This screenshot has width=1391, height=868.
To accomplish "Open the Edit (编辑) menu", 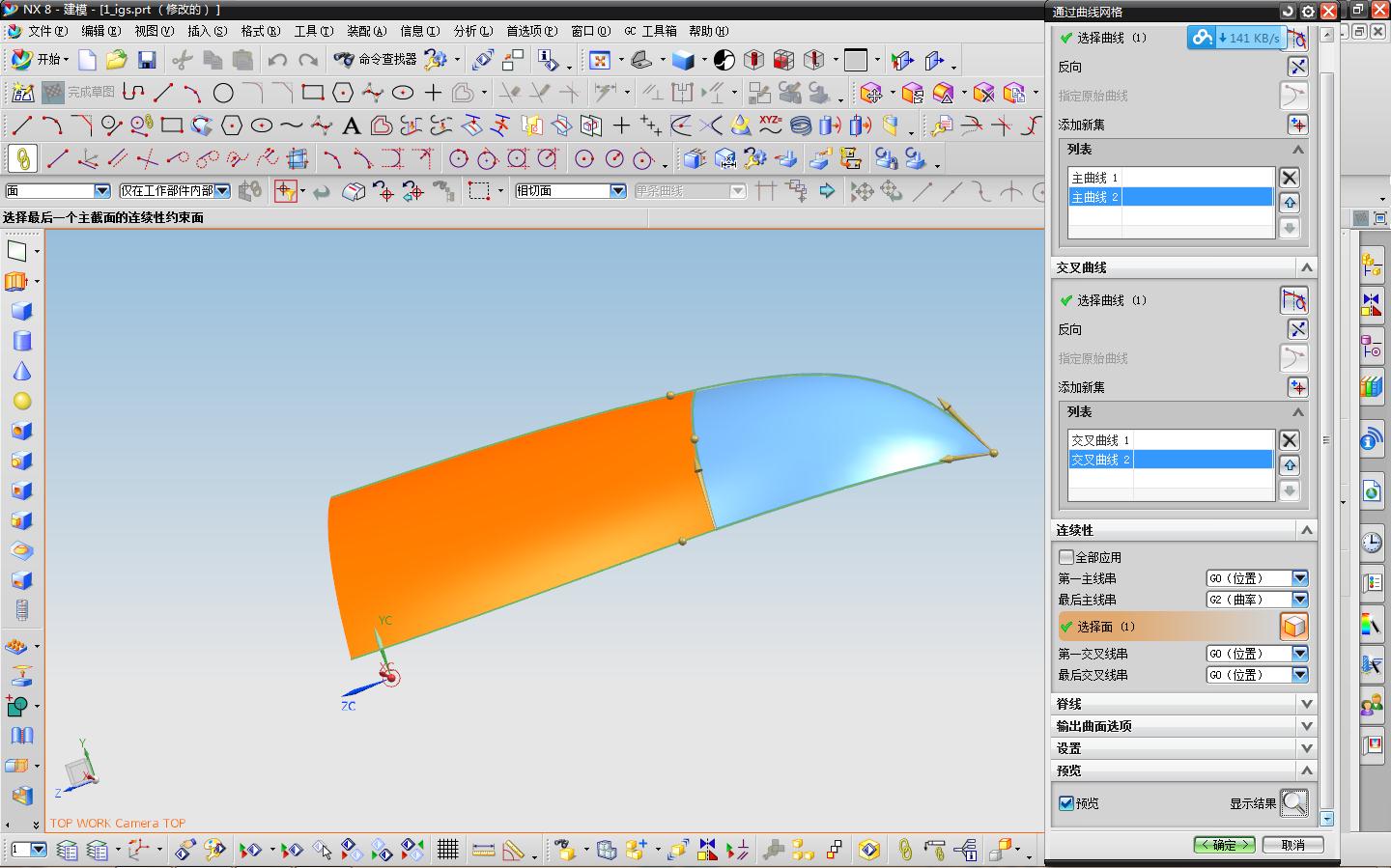I will click(101, 31).
